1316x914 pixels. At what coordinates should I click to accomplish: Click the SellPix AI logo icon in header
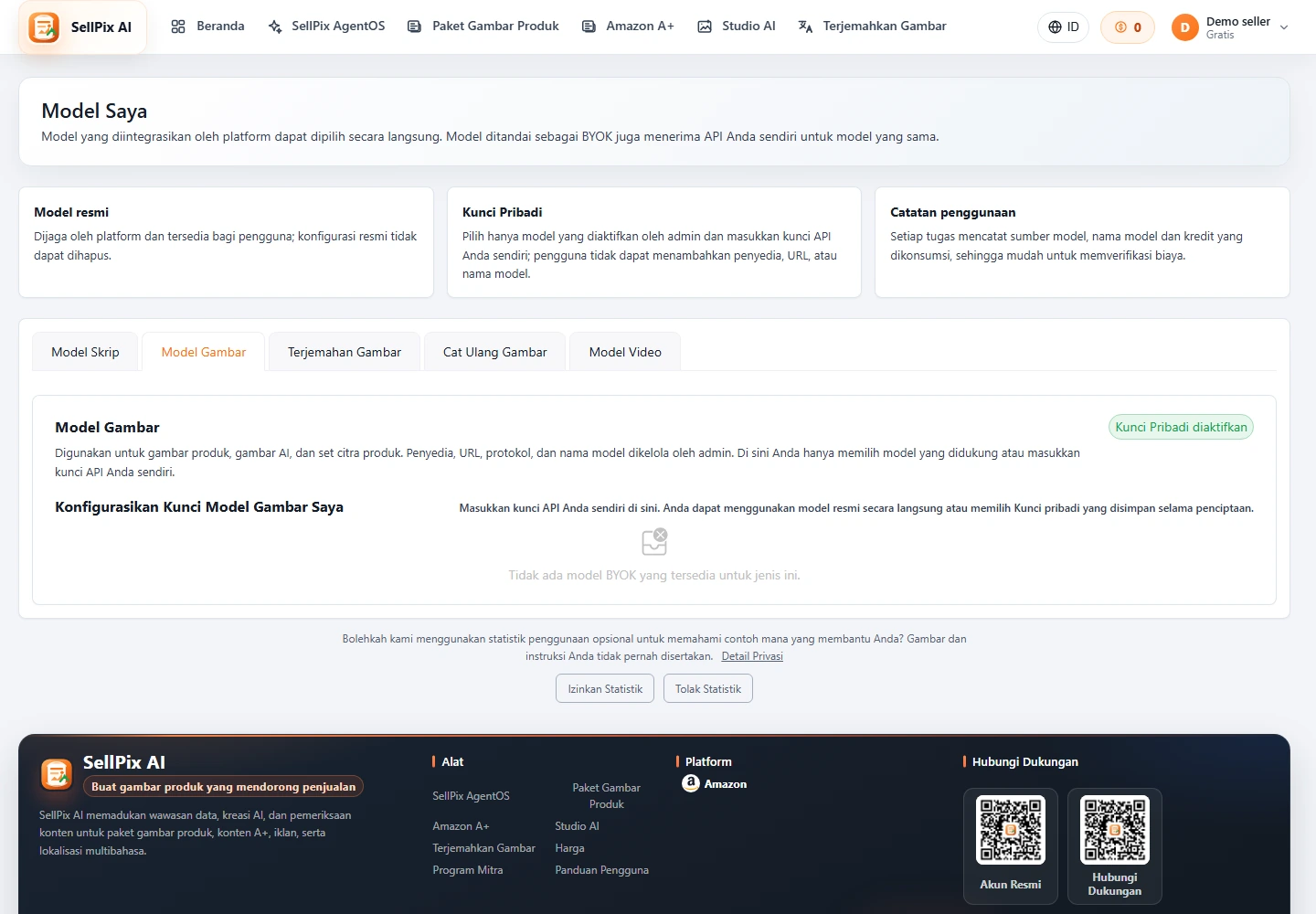[x=44, y=27]
